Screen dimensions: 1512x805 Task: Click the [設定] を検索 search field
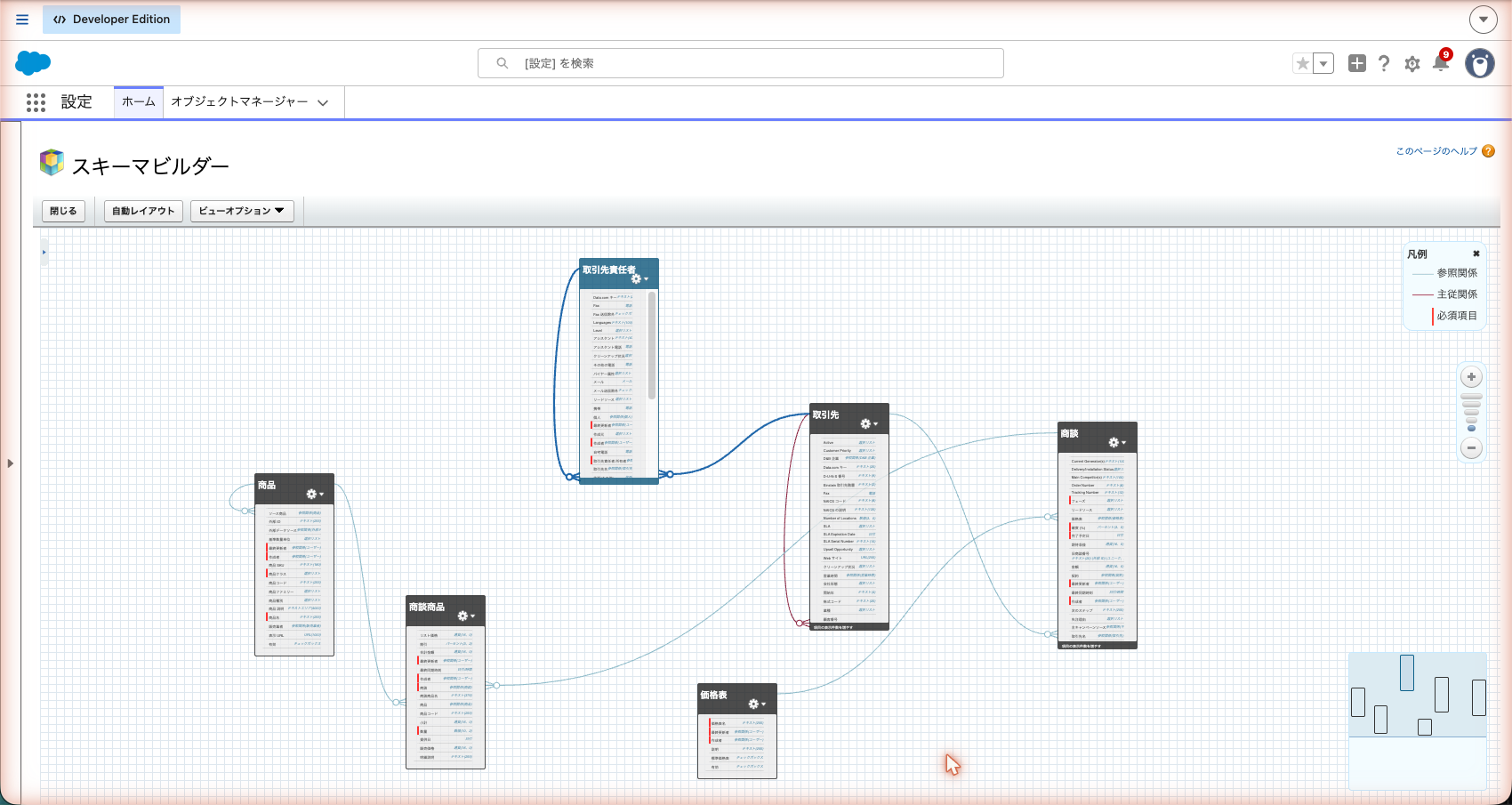tap(741, 63)
